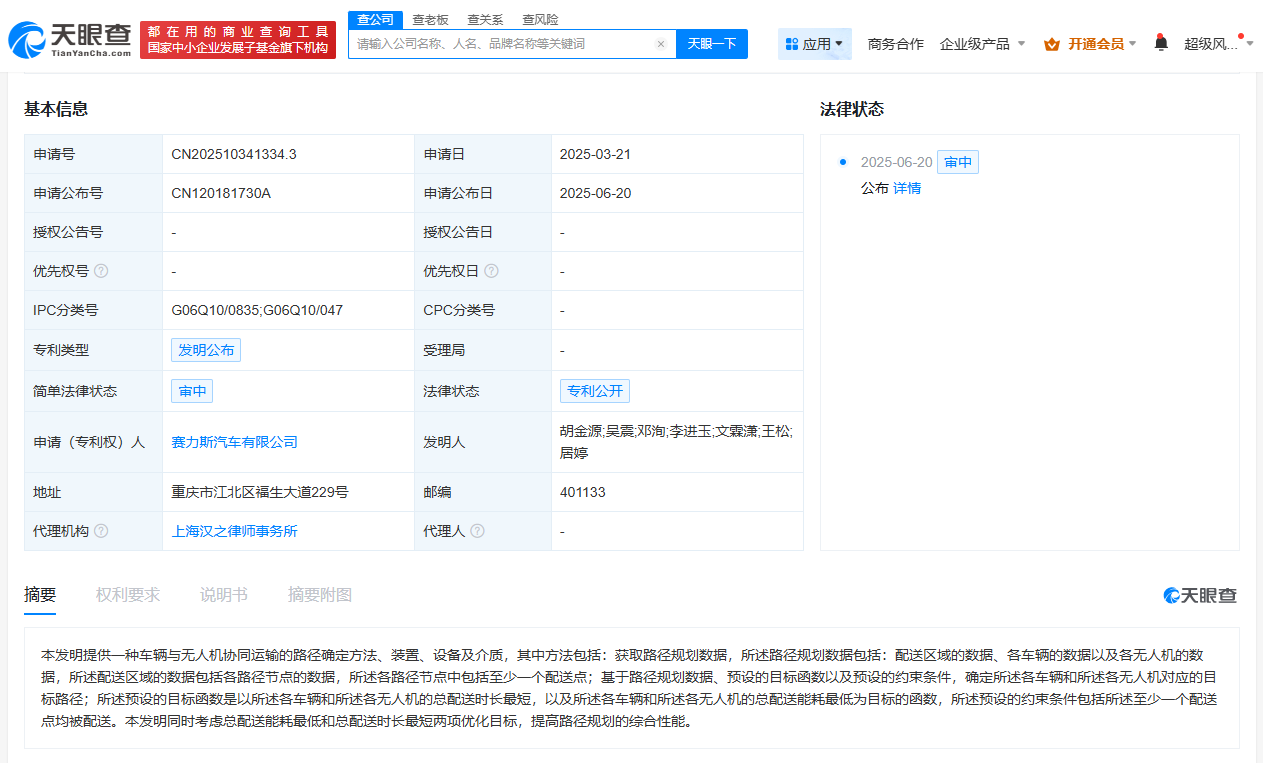Switch to the 查老板 search tab

[x=430, y=20]
